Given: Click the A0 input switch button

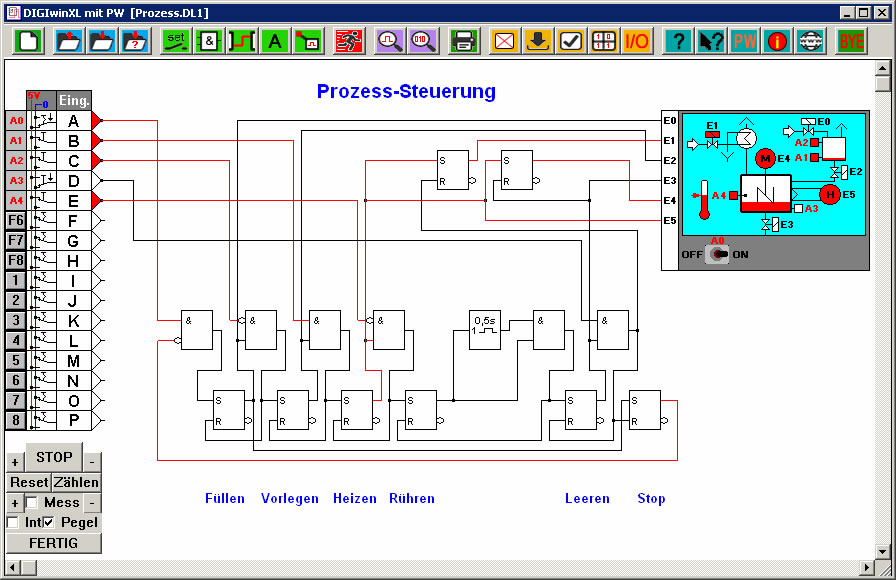Looking at the screenshot, I should (x=16, y=120).
